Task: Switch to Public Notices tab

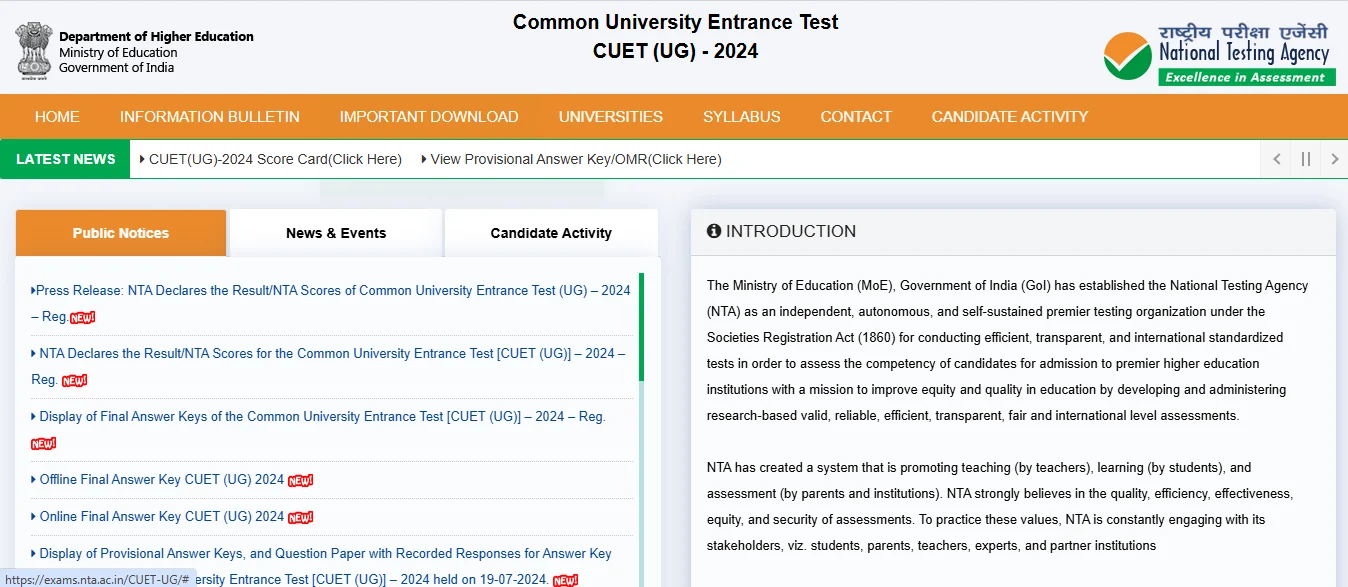Action: tap(121, 233)
